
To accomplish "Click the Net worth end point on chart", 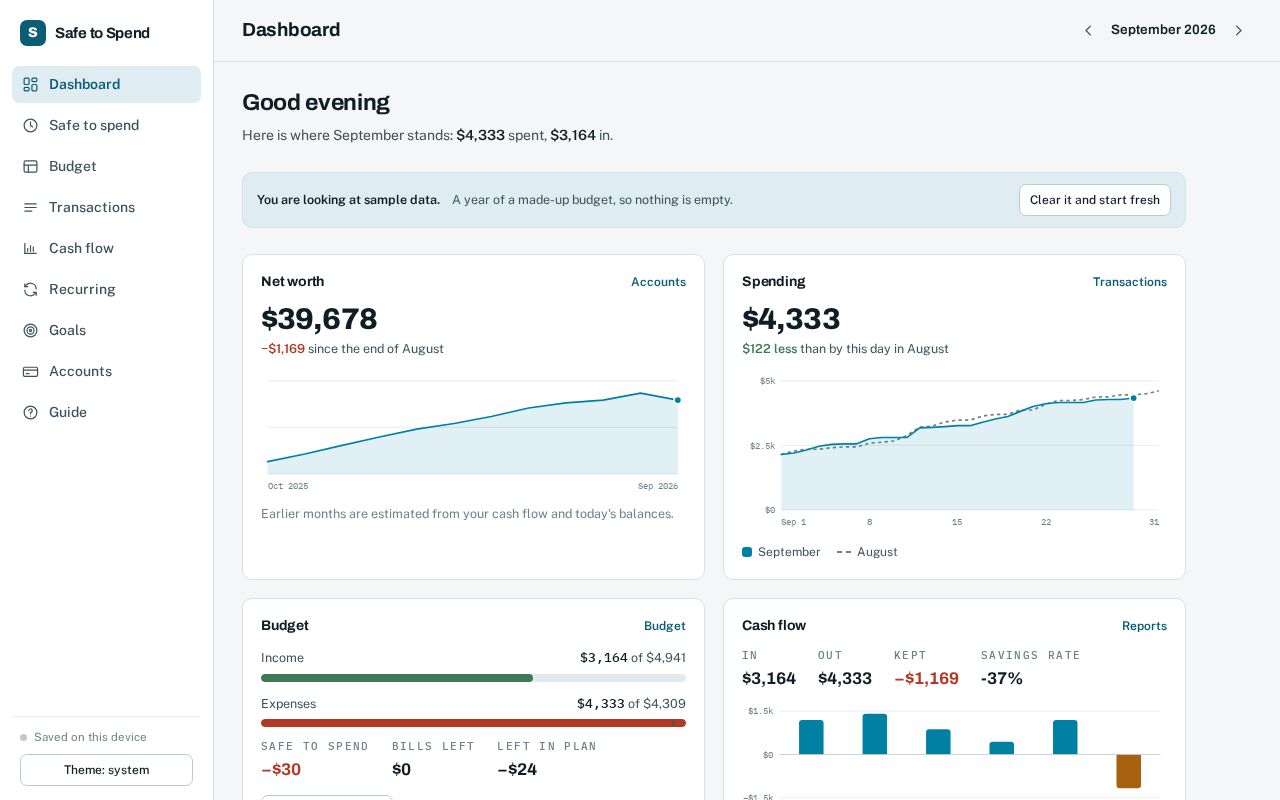I will [x=677, y=400].
